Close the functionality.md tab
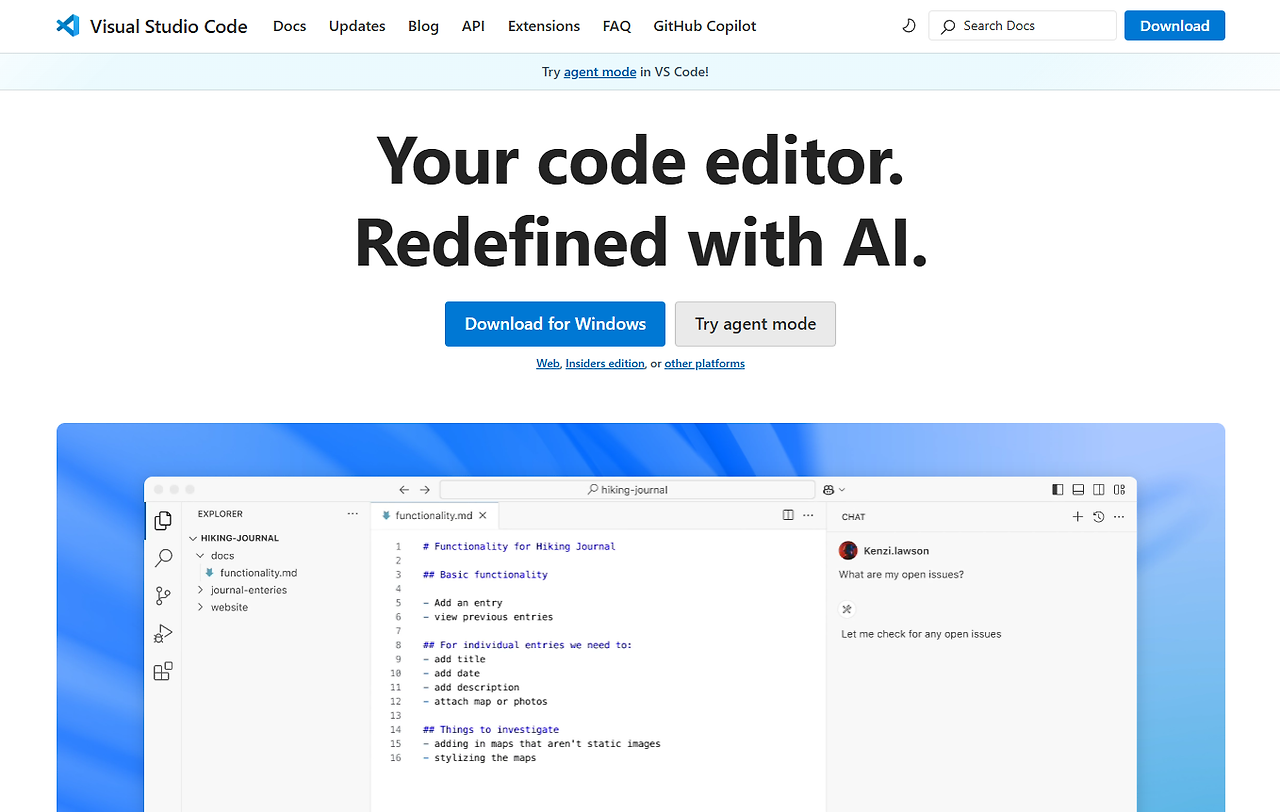Image resolution: width=1280 pixels, height=812 pixels. point(483,516)
